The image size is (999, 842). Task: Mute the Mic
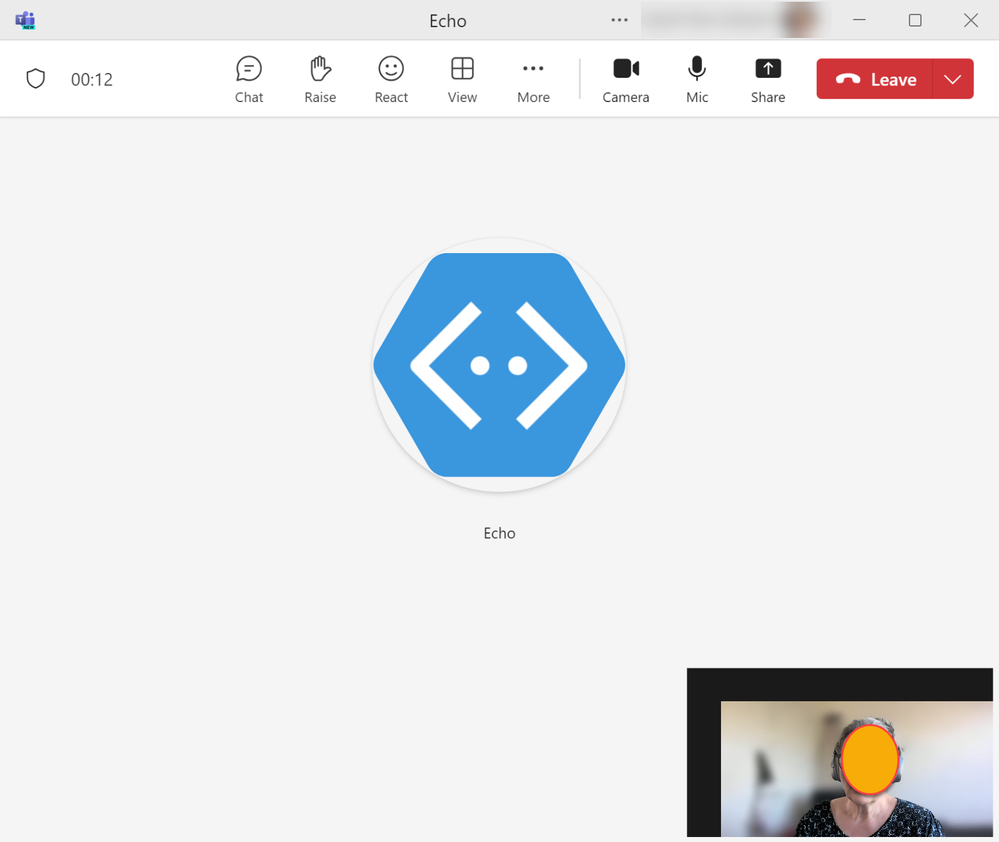click(x=697, y=80)
